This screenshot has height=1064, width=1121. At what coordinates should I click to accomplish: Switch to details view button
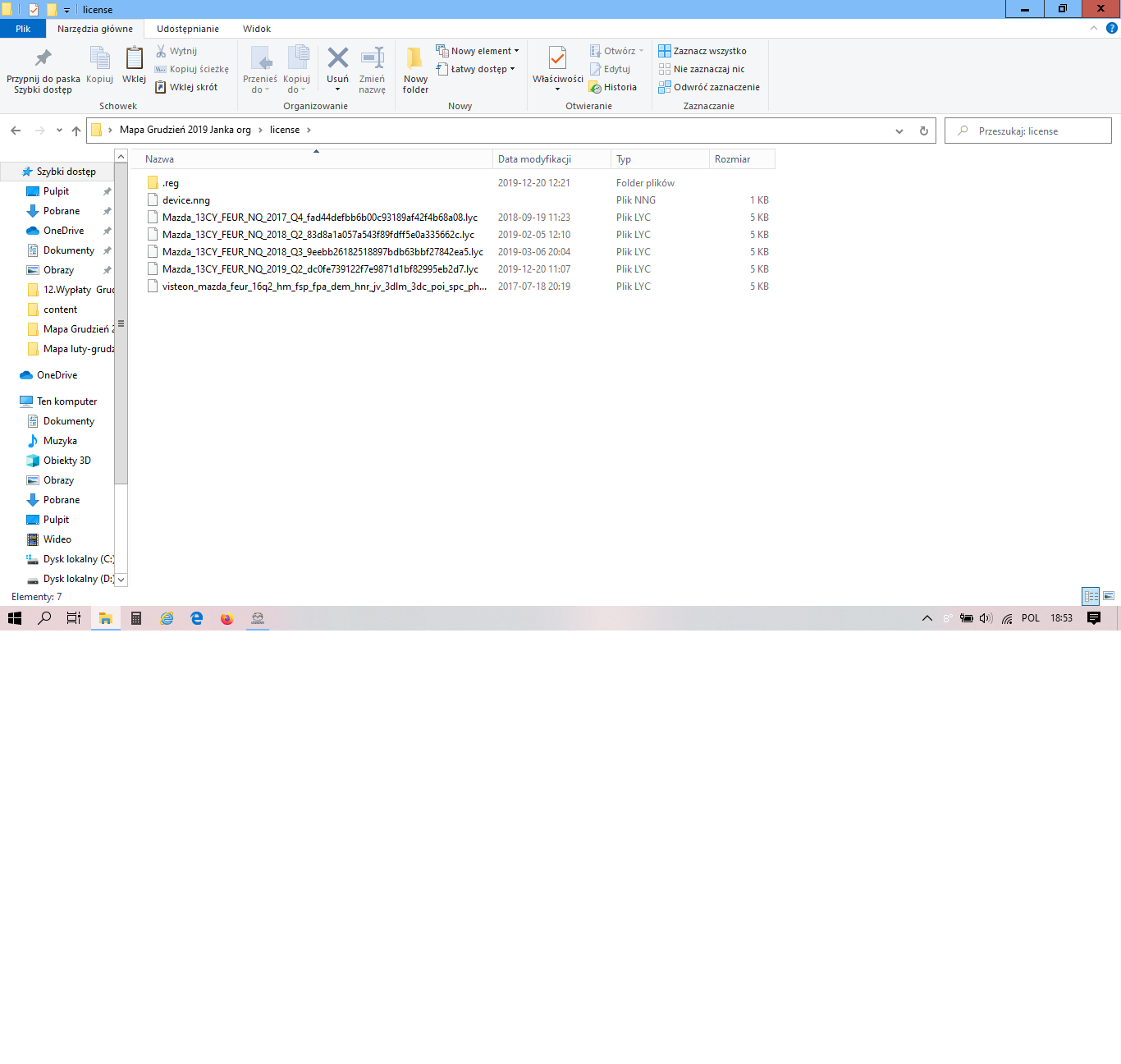(x=1091, y=596)
